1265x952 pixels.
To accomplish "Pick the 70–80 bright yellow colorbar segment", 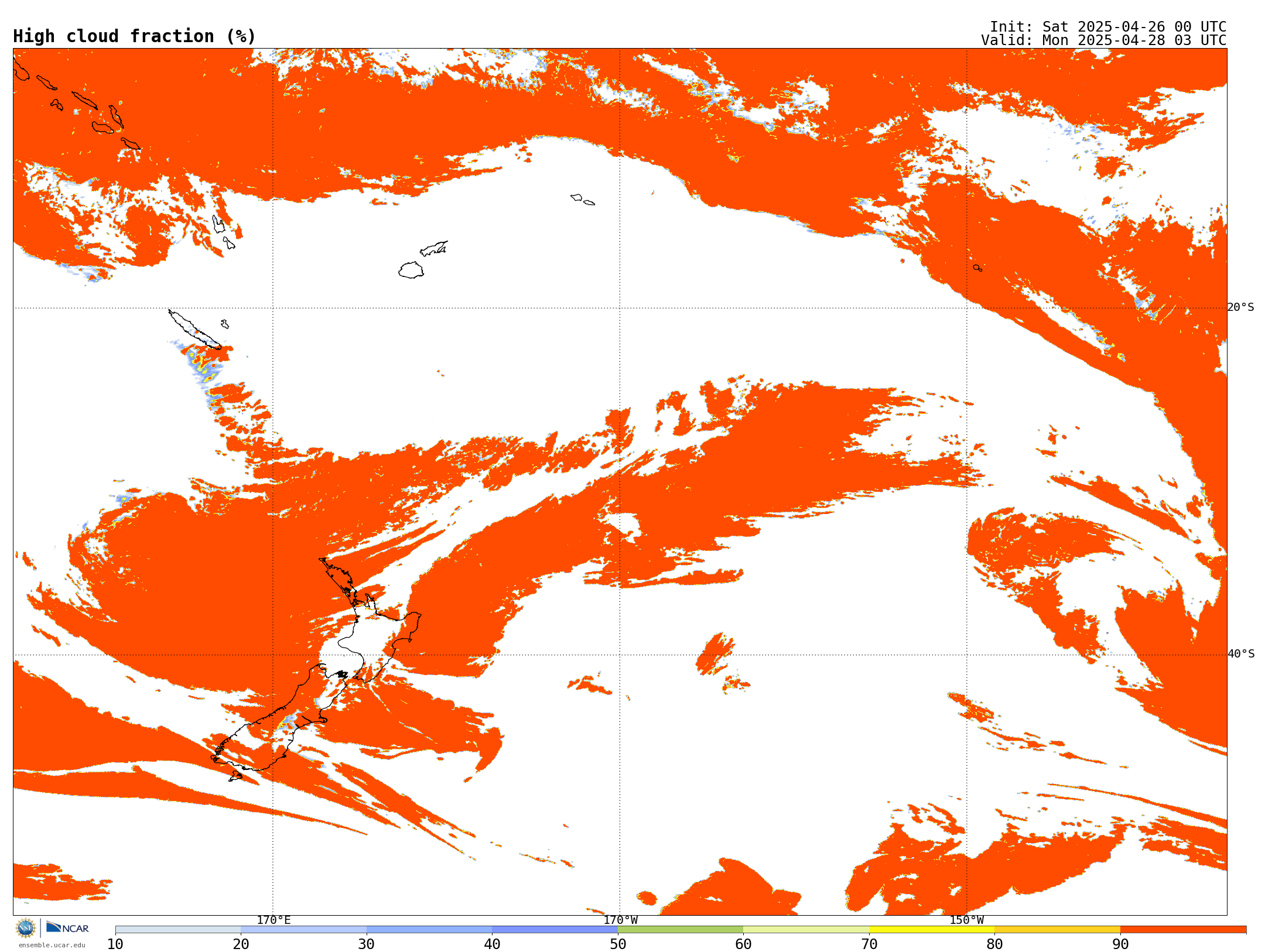I will pos(932,930).
